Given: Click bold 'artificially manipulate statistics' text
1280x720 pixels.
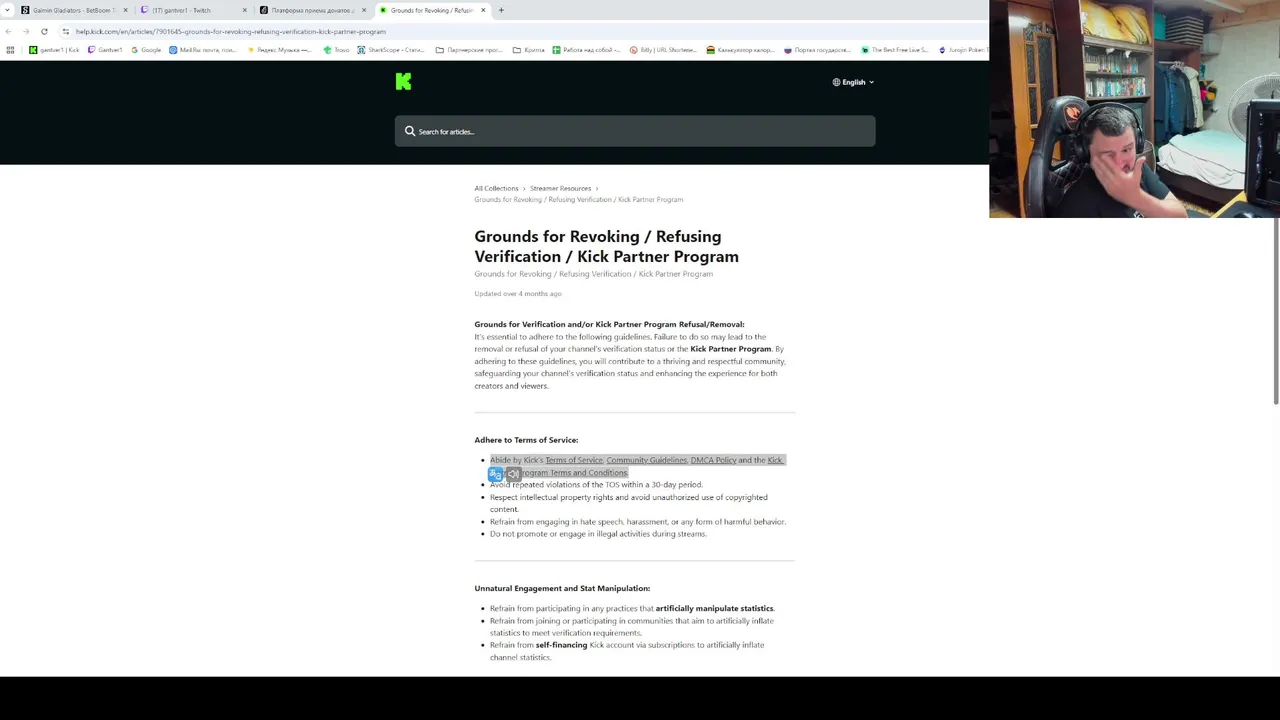Looking at the screenshot, I should [714, 608].
